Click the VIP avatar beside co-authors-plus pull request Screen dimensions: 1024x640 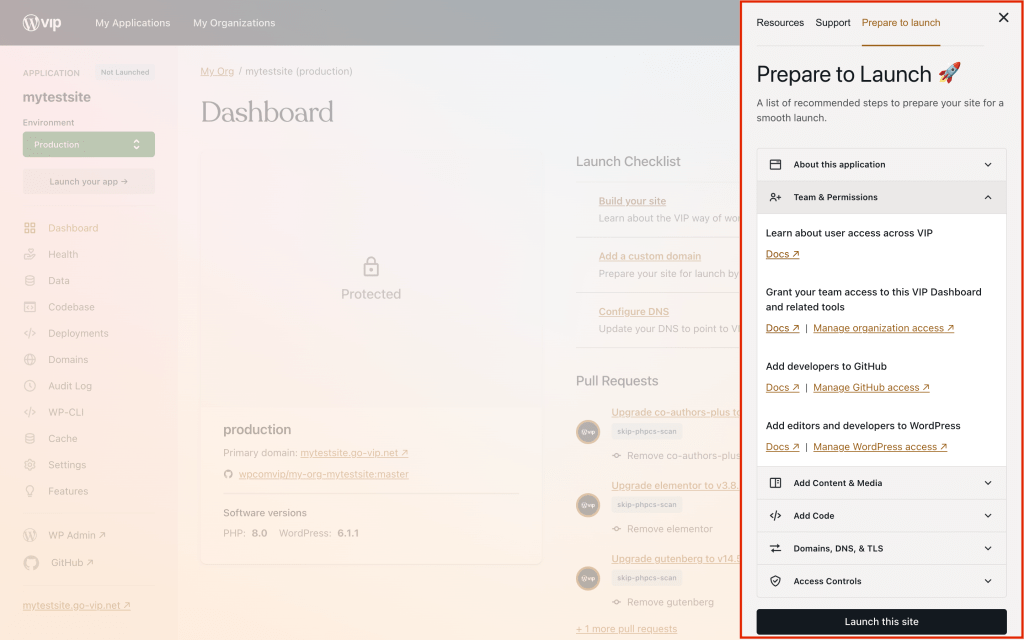pyautogui.click(x=588, y=432)
